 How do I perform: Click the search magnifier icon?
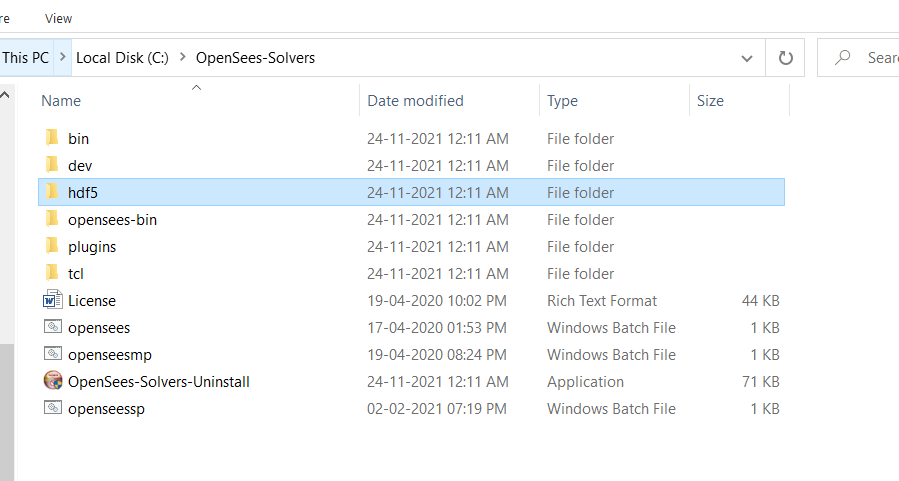[x=842, y=57]
